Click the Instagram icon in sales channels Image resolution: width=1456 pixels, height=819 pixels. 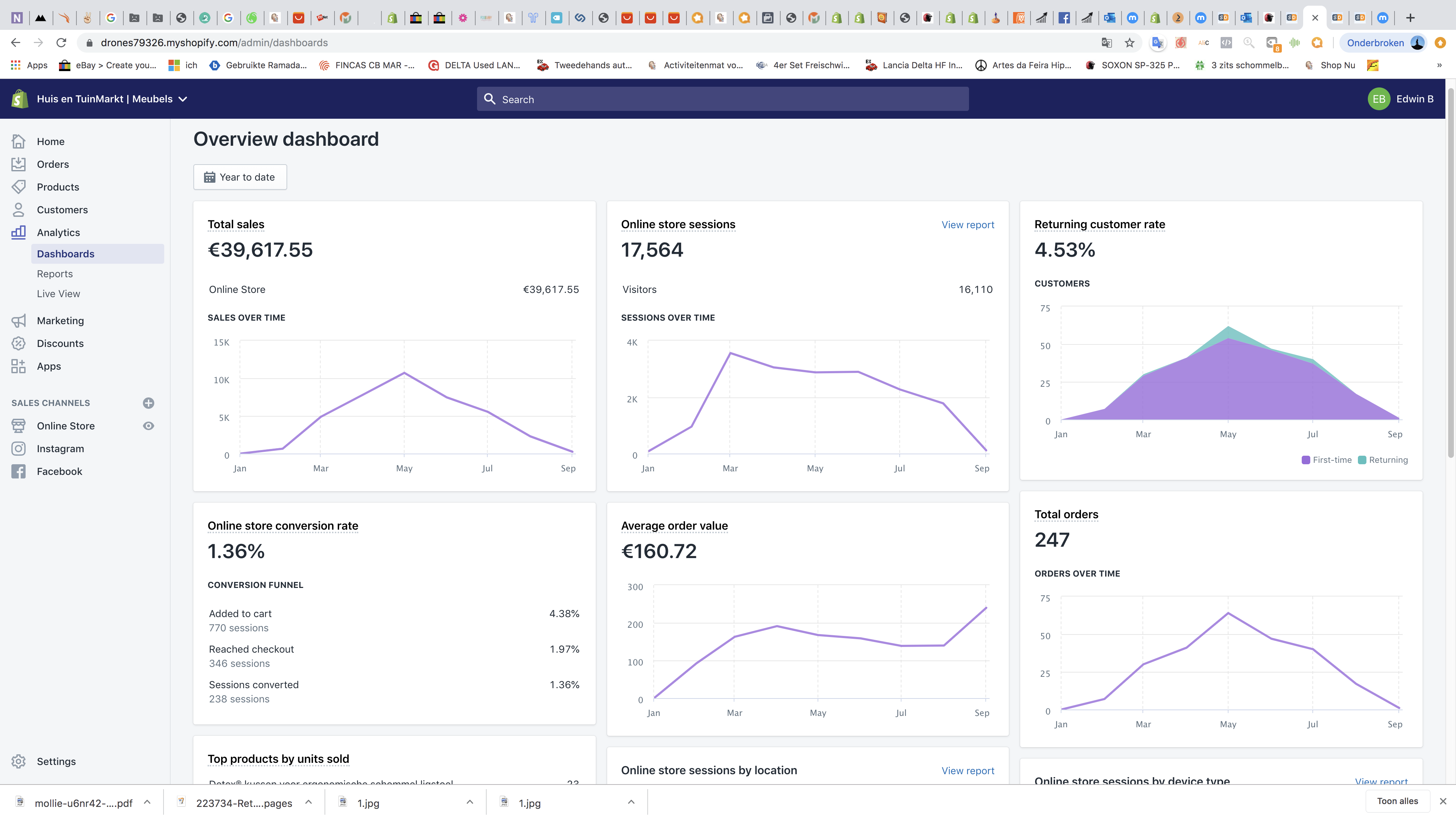[x=18, y=448]
